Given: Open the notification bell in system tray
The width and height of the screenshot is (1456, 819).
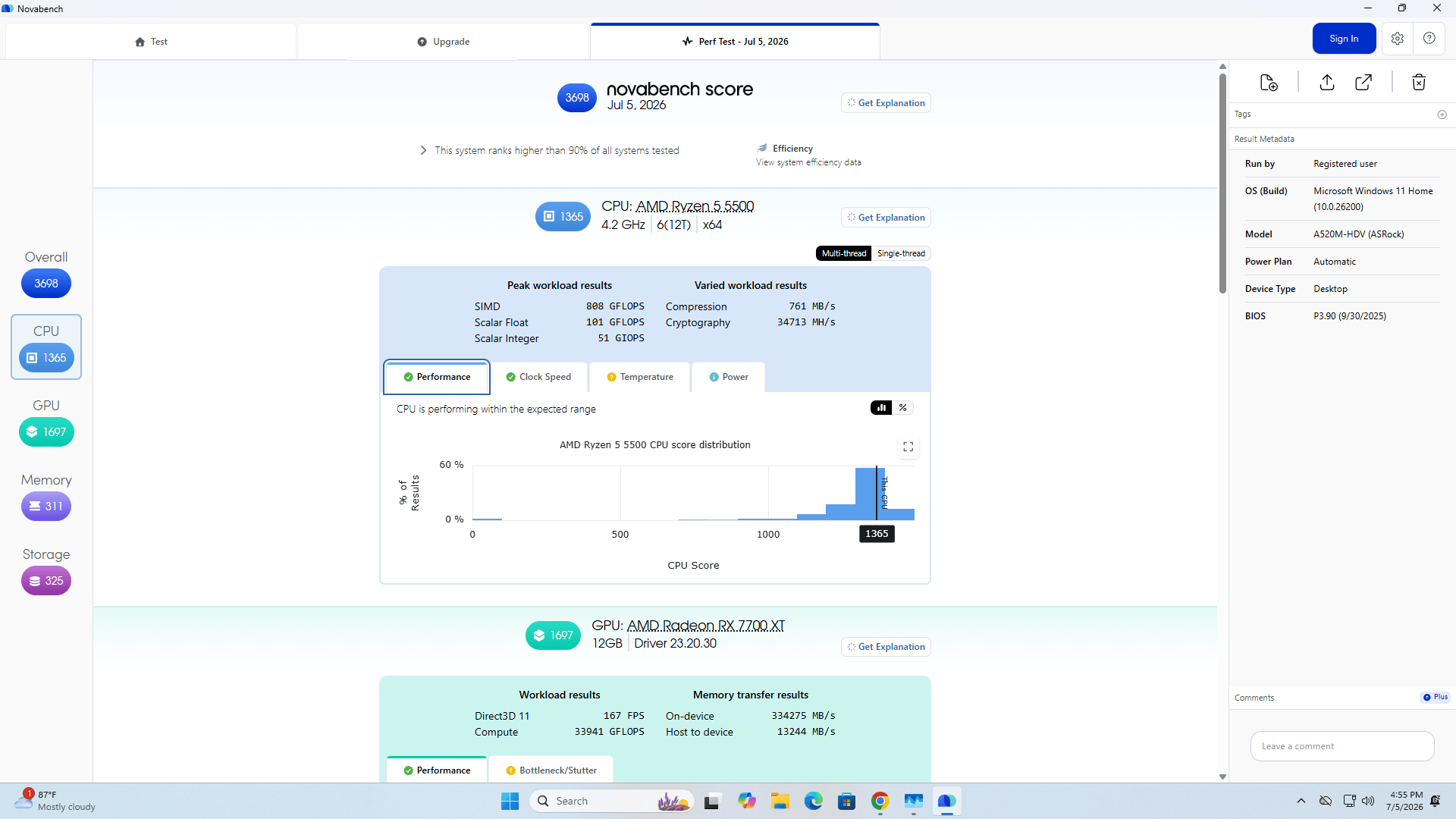Looking at the screenshot, I should pyautogui.click(x=1436, y=801).
